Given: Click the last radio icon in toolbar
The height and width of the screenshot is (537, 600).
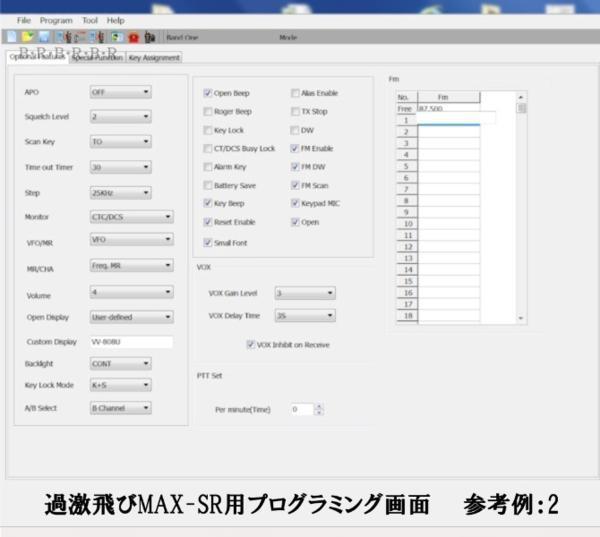Looking at the screenshot, I should tap(150, 37).
